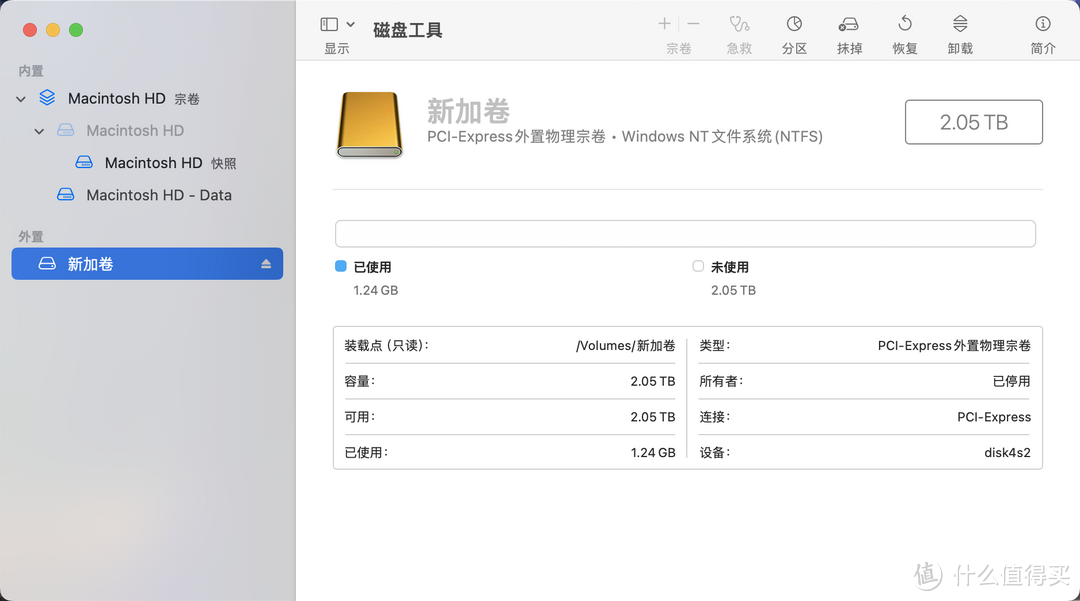Minimize window with yellow button
Image resolution: width=1080 pixels, height=601 pixels.
[x=53, y=30]
